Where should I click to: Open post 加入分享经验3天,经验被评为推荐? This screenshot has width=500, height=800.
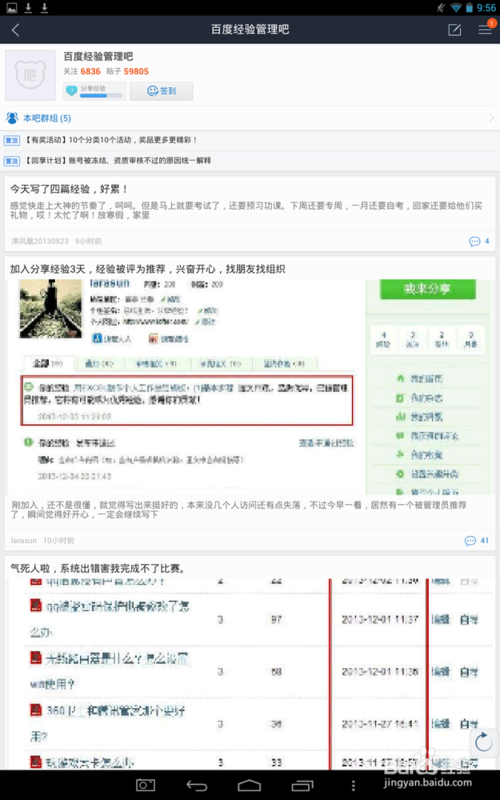[x=148, y=269]
